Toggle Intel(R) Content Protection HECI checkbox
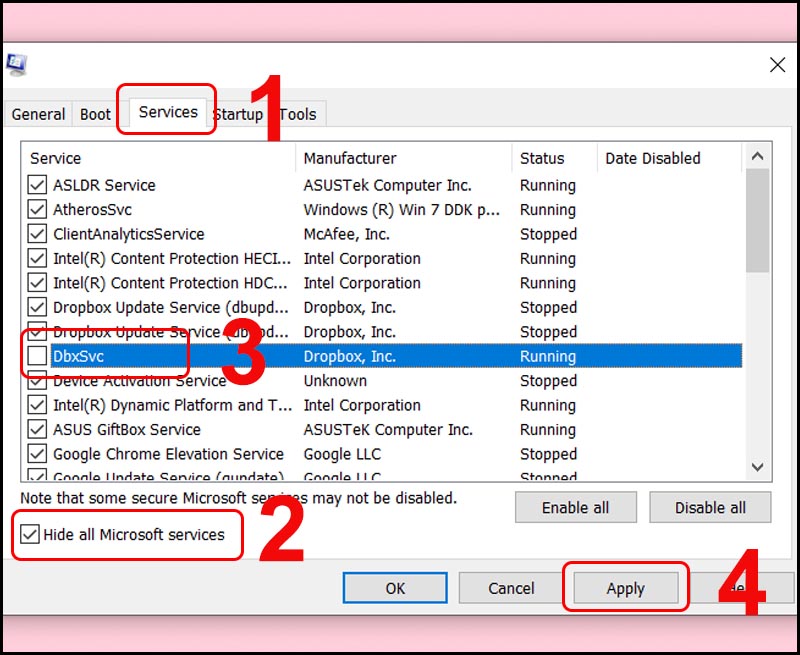Image resolution: width=800 pixels, height=655 pixels. tap(37, 258)
